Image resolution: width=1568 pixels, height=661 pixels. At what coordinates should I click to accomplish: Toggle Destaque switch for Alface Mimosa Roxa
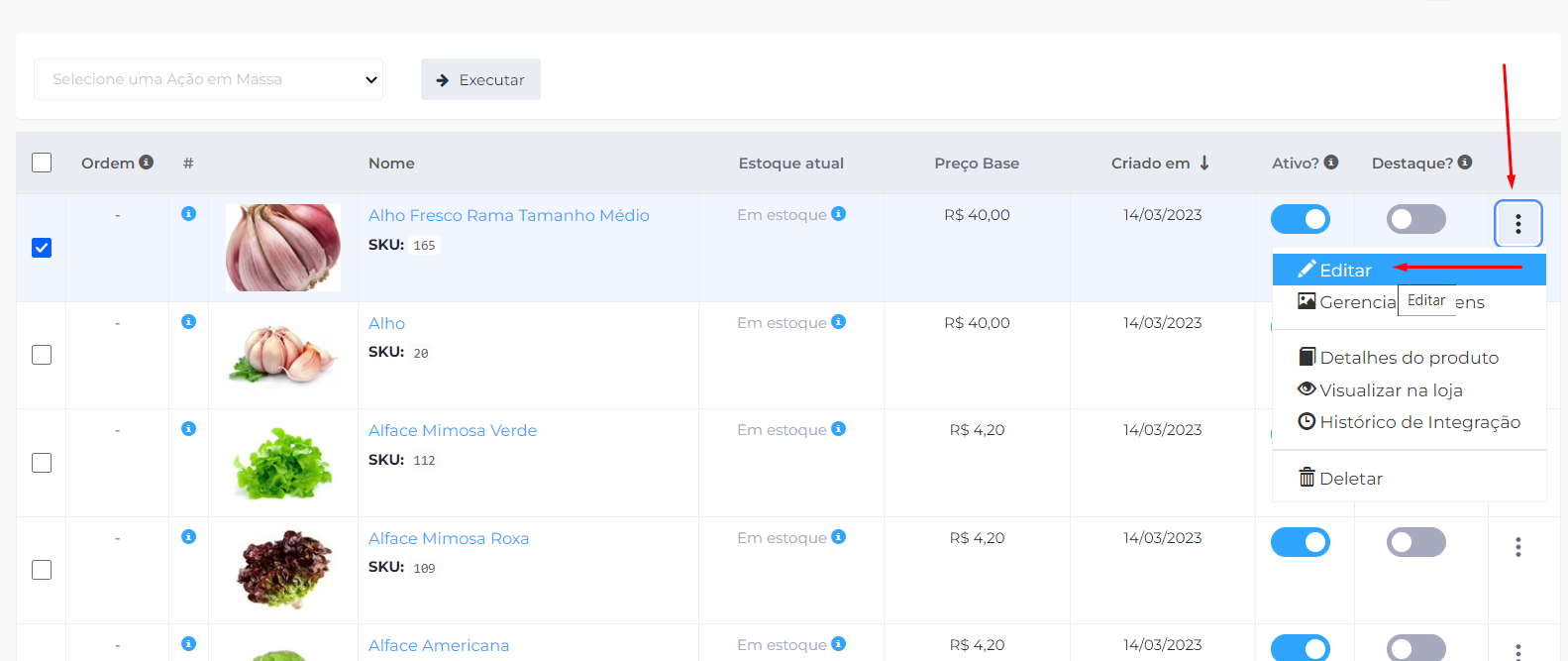coord(1416,542)
